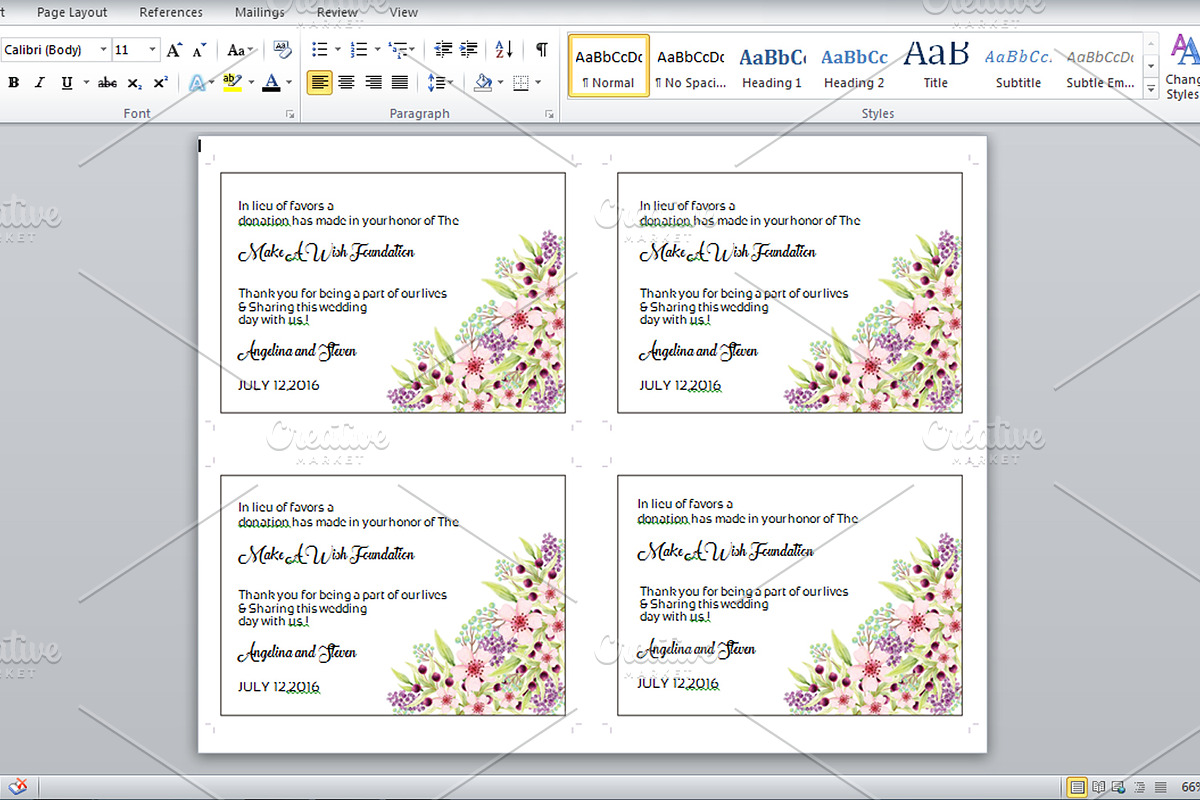Screen dimensions: 1200x800
Task: Apply strikethrough formatting
Action: [x=108, y=83]
